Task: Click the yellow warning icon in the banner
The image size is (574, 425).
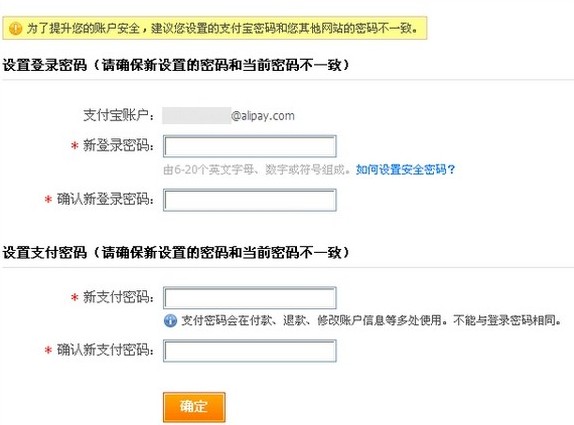Action: pyautogui.click(x=15, y=28)
